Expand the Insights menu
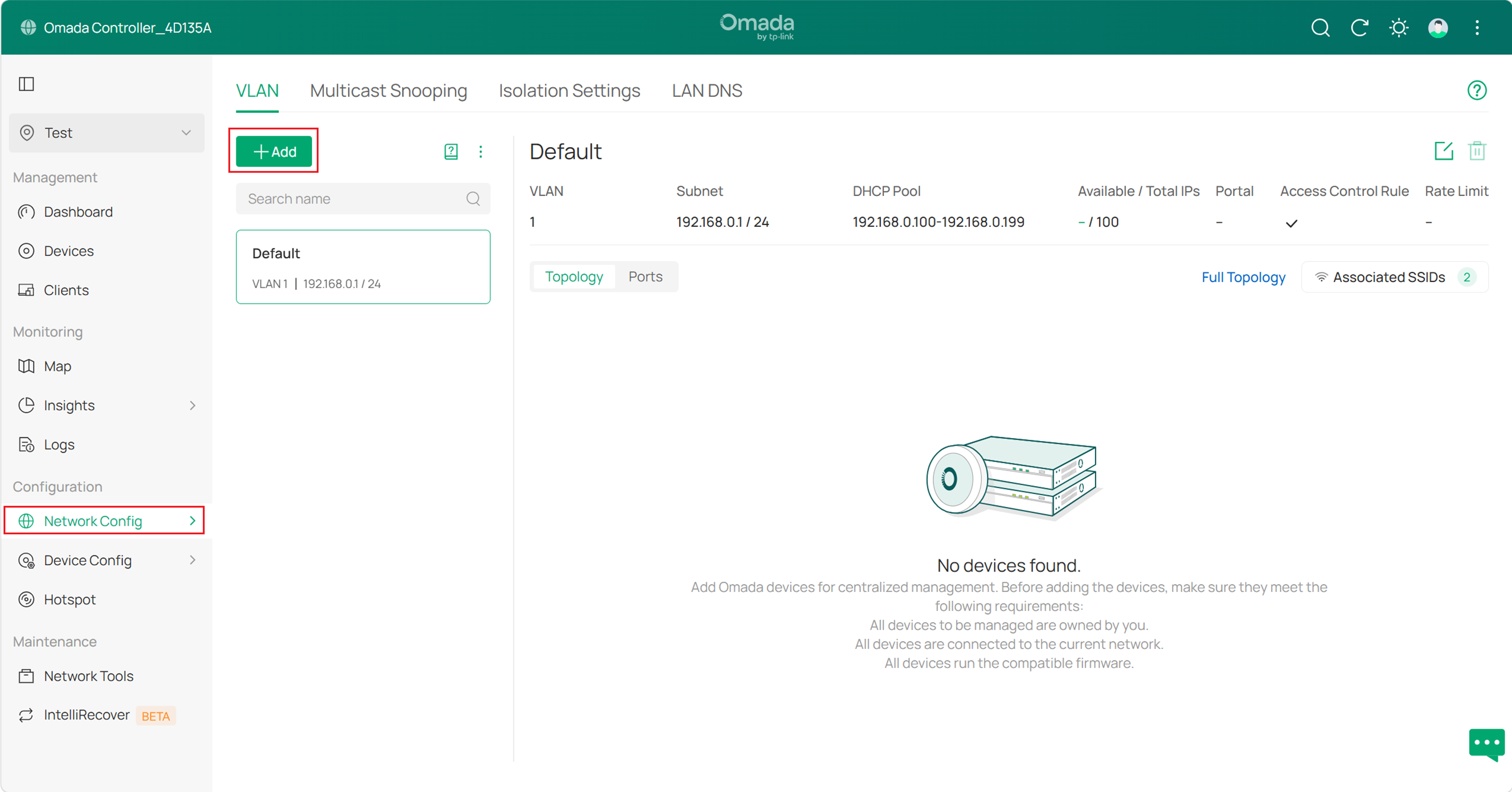1512x792 pixels. [x=107, y=405]
